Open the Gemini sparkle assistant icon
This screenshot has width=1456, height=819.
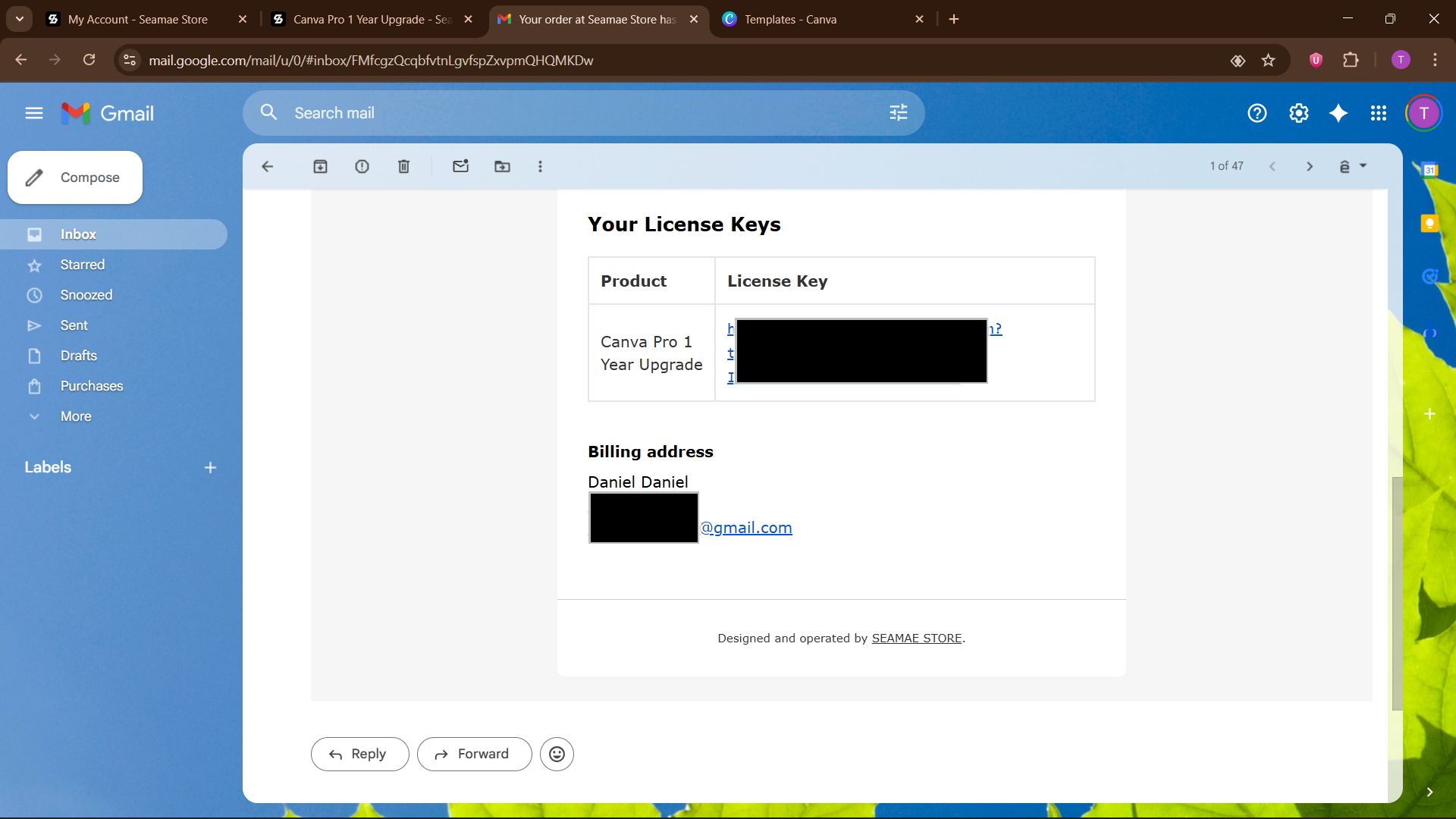coord(1338,113)
